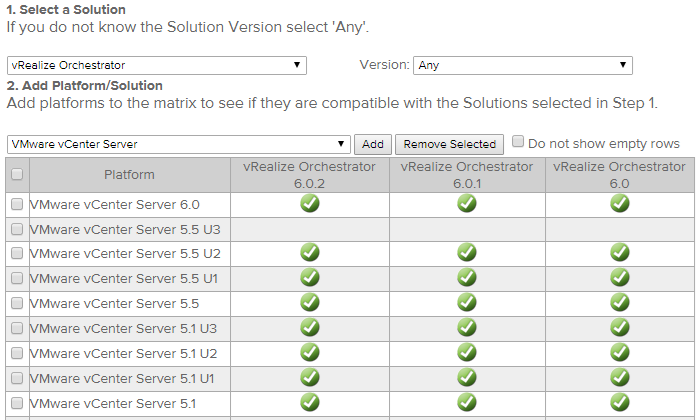Click the vRealize Orchestrator 6.0 column header

pyautogui.click(x=620, y=175)
